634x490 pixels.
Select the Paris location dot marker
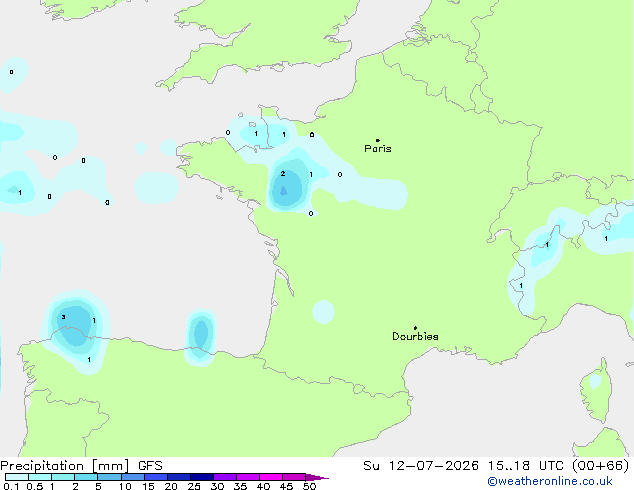click(378, 140)
